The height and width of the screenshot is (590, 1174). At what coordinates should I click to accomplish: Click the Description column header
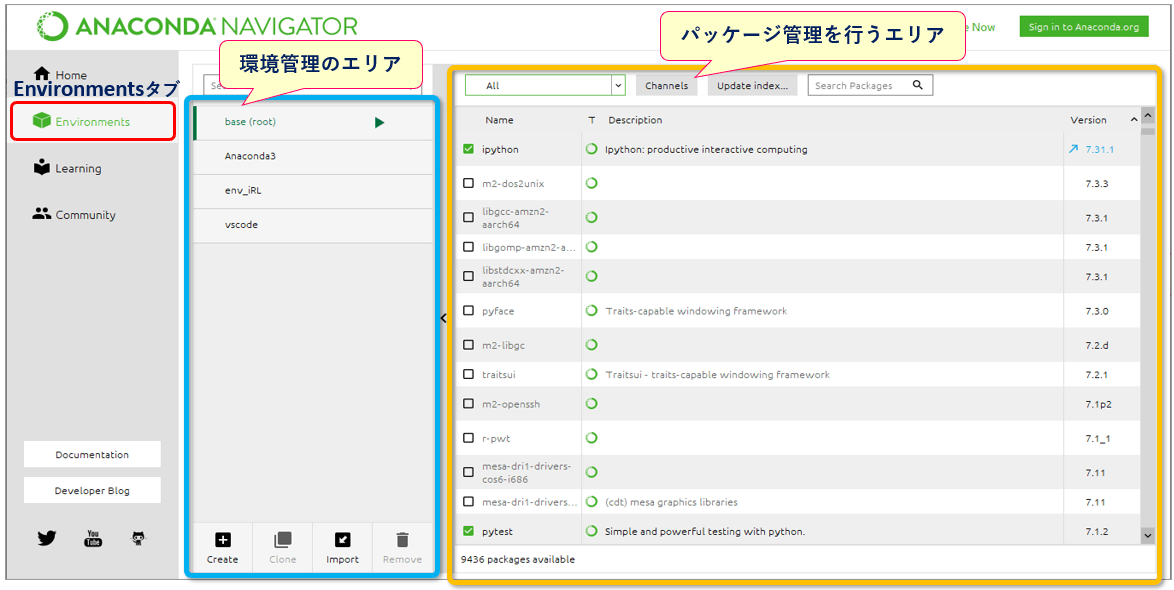[635, 120]
